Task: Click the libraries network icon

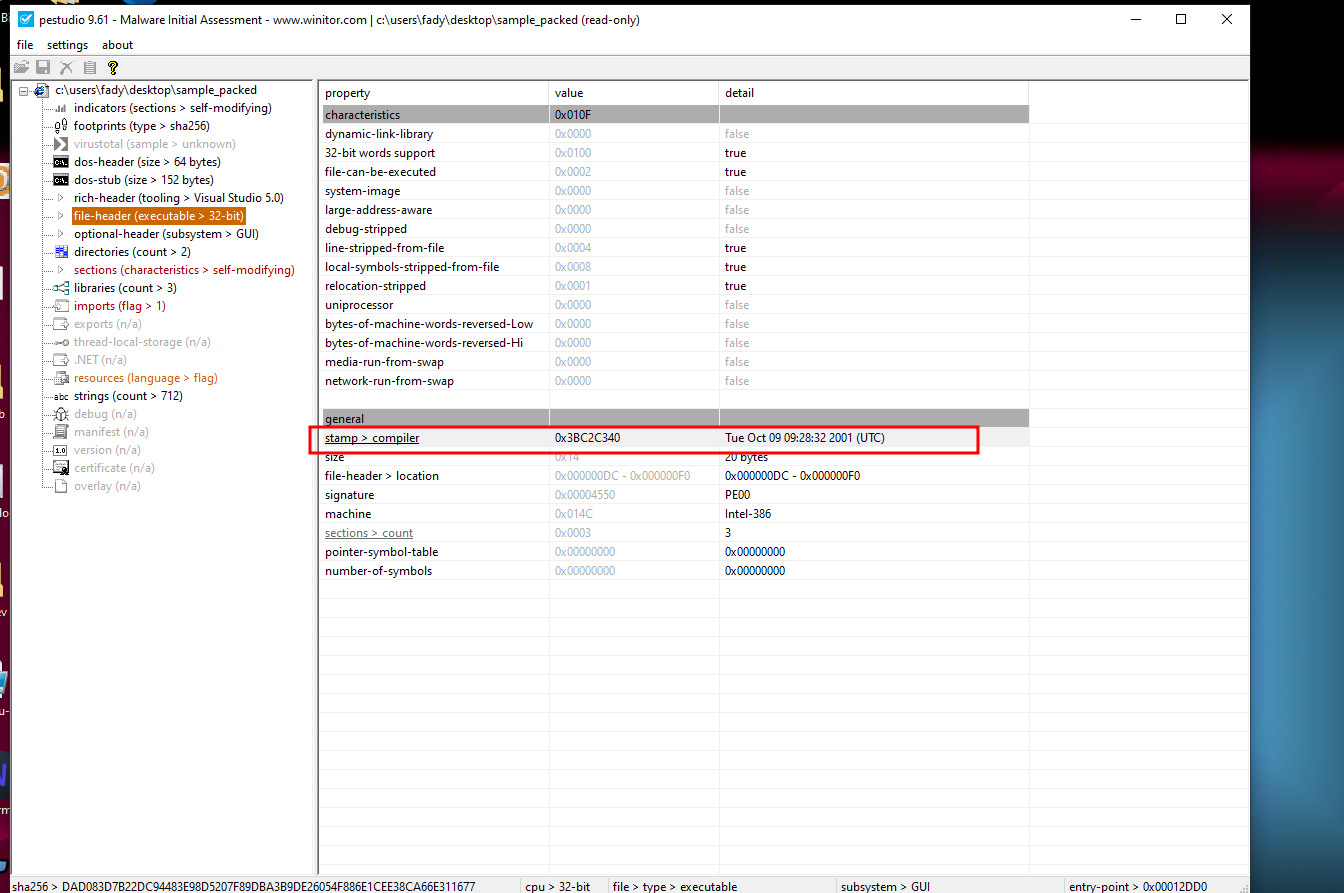Action: pyautogui.click(x=61, y=288)
